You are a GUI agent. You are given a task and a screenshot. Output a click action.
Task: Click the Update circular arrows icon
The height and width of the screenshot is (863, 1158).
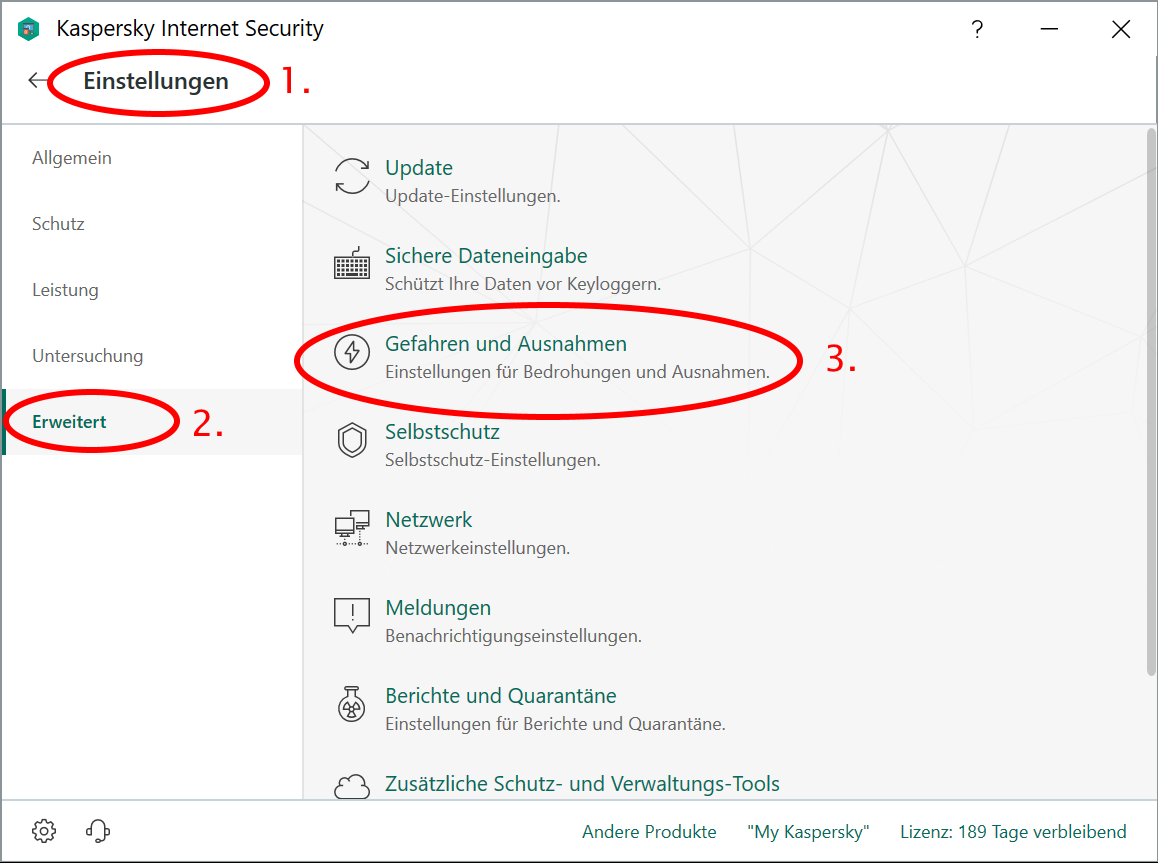tap(352, 176)
